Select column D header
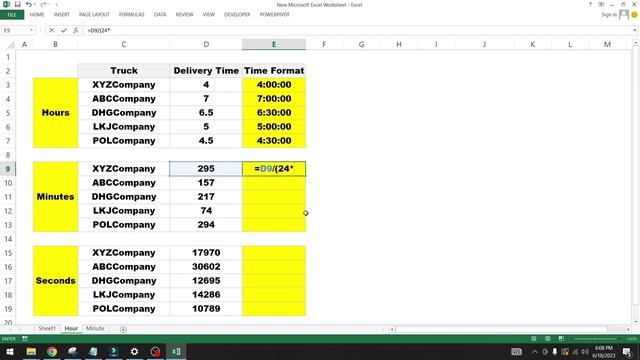 pyautogui.click(x=206, y=44)
